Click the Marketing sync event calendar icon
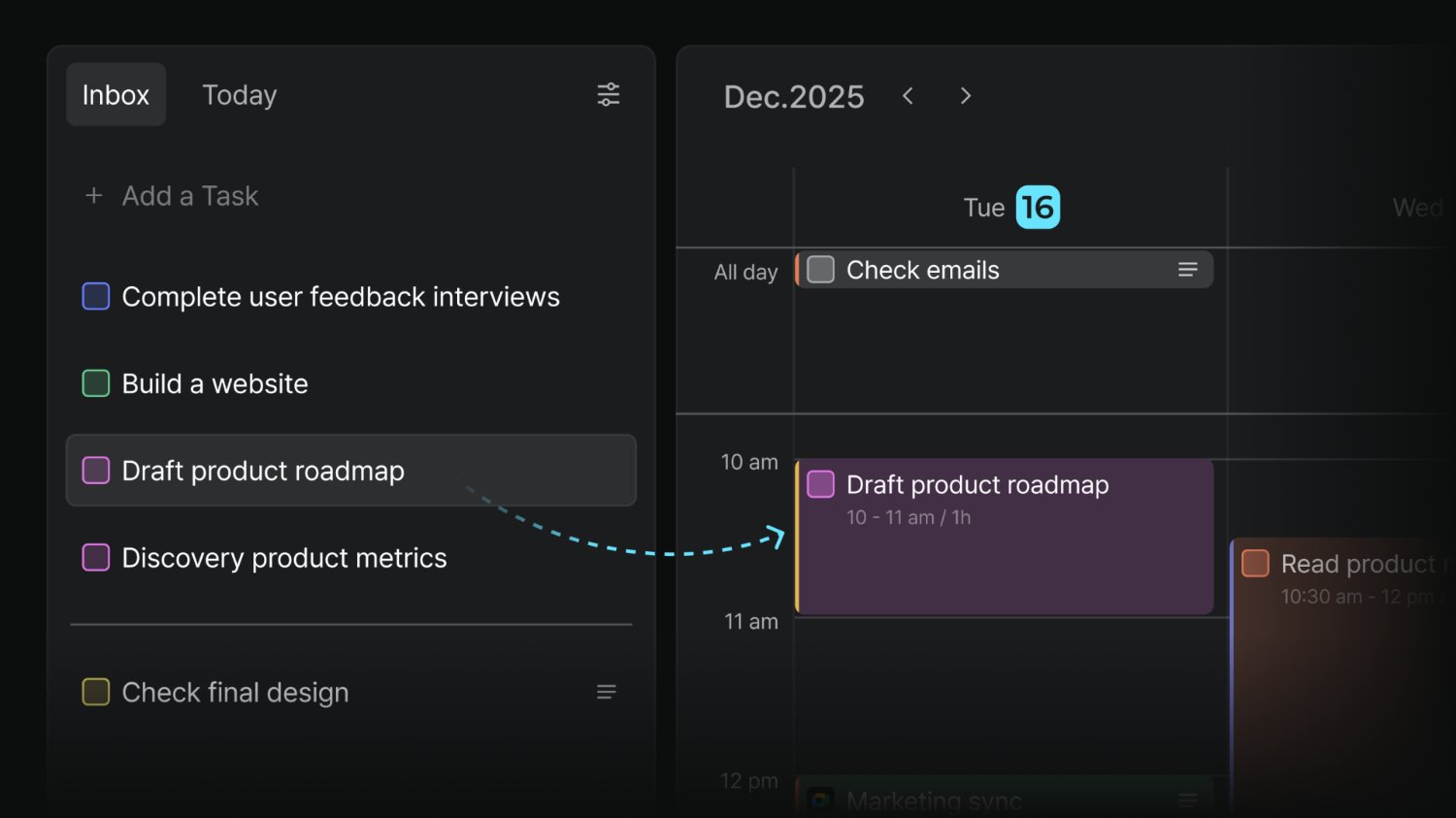 click(x=820, y=800)
